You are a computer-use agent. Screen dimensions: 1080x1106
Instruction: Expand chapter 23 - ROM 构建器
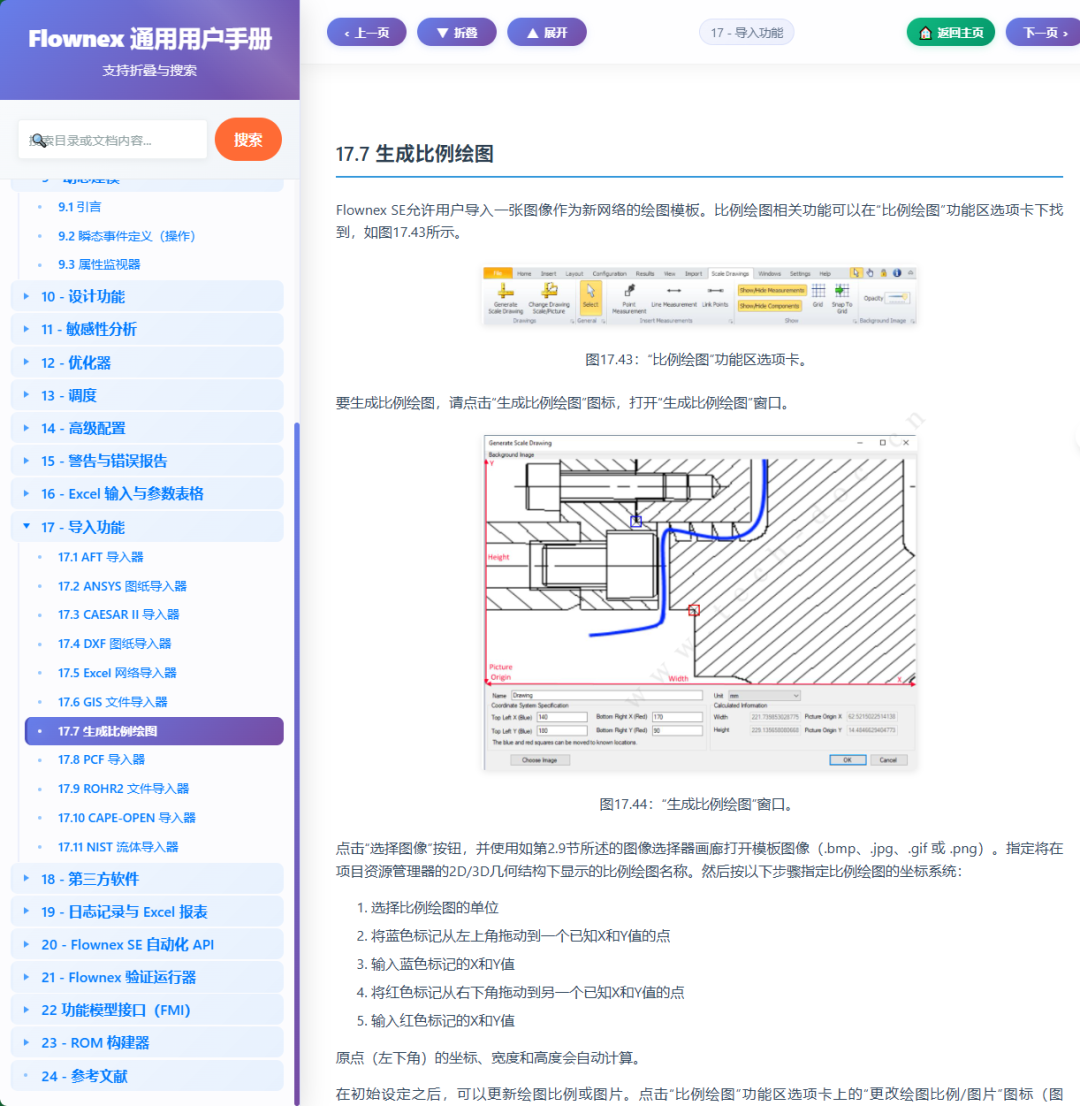[147, 1043]
